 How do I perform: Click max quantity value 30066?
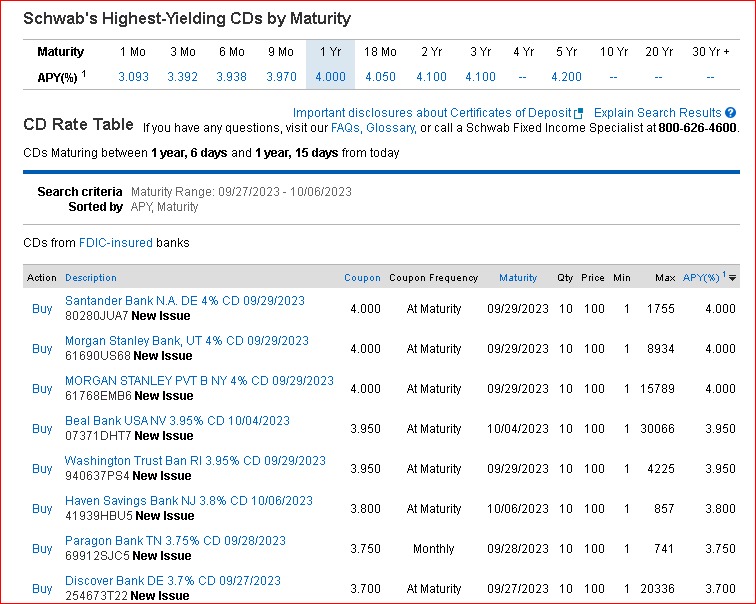coord(657,429)
